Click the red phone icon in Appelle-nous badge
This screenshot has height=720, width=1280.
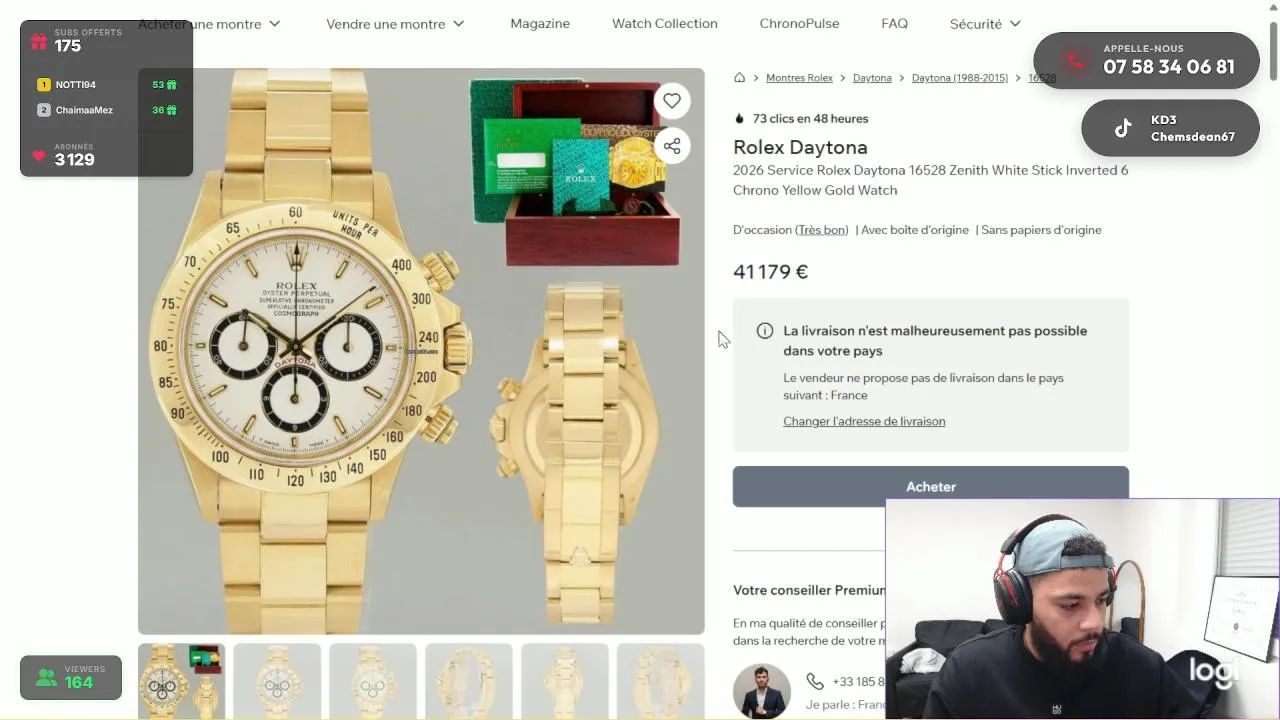pyautogui.click(x=1075, y=61)
